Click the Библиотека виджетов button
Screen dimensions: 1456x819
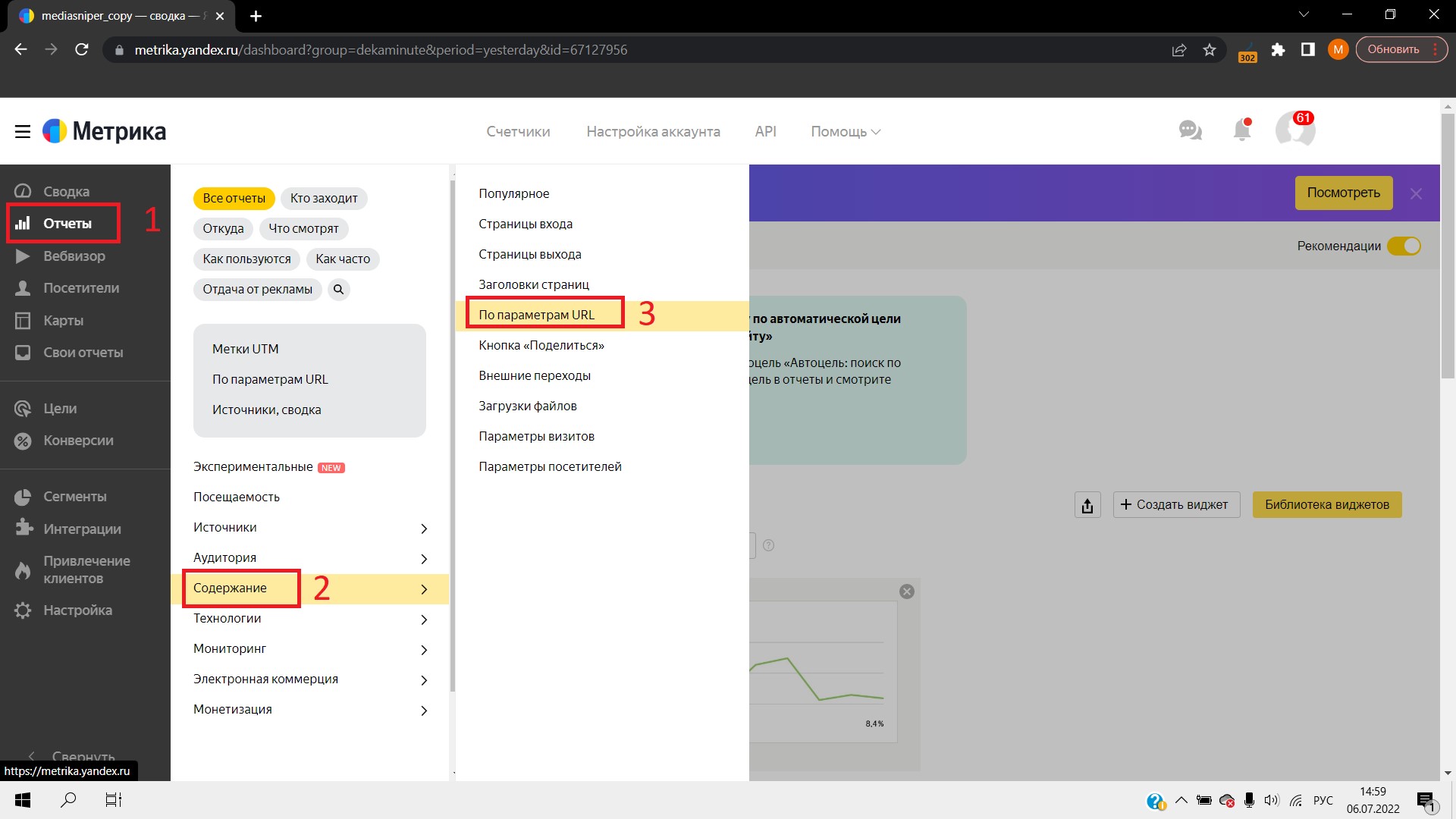pyautogui.click(x=1326, y=505)
